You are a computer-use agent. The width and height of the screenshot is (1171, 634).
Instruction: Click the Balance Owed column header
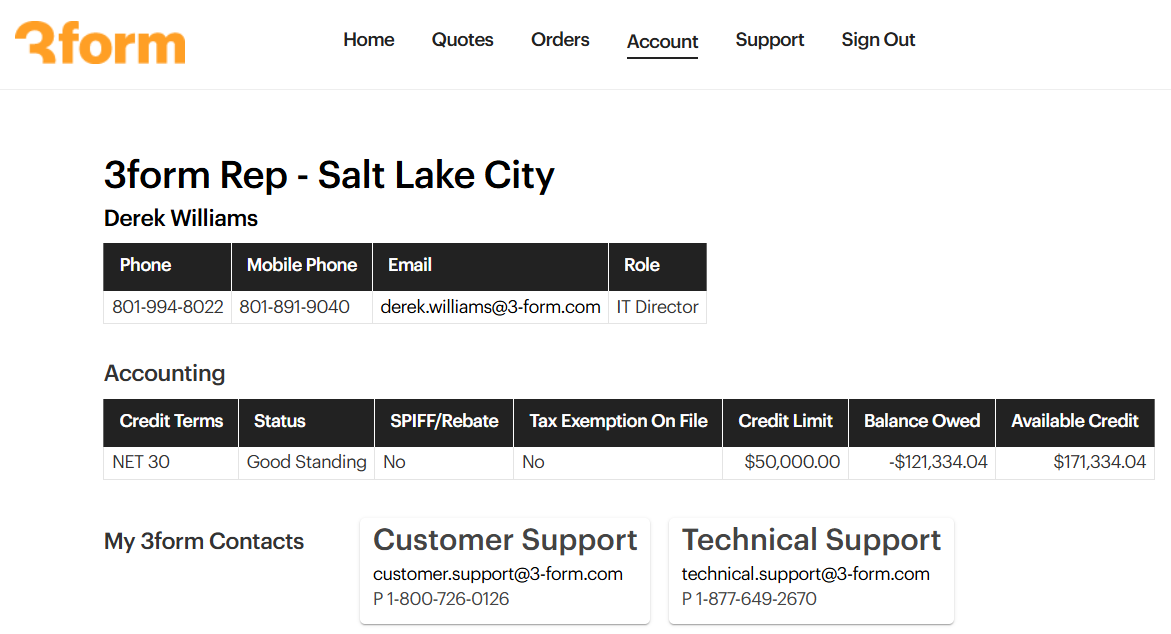(922, 421)
